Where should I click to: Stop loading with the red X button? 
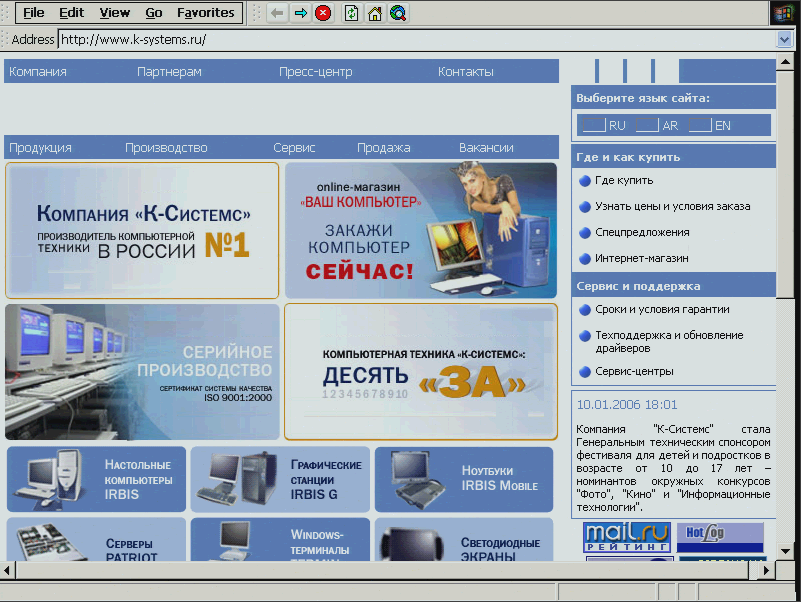coord(323,13)
